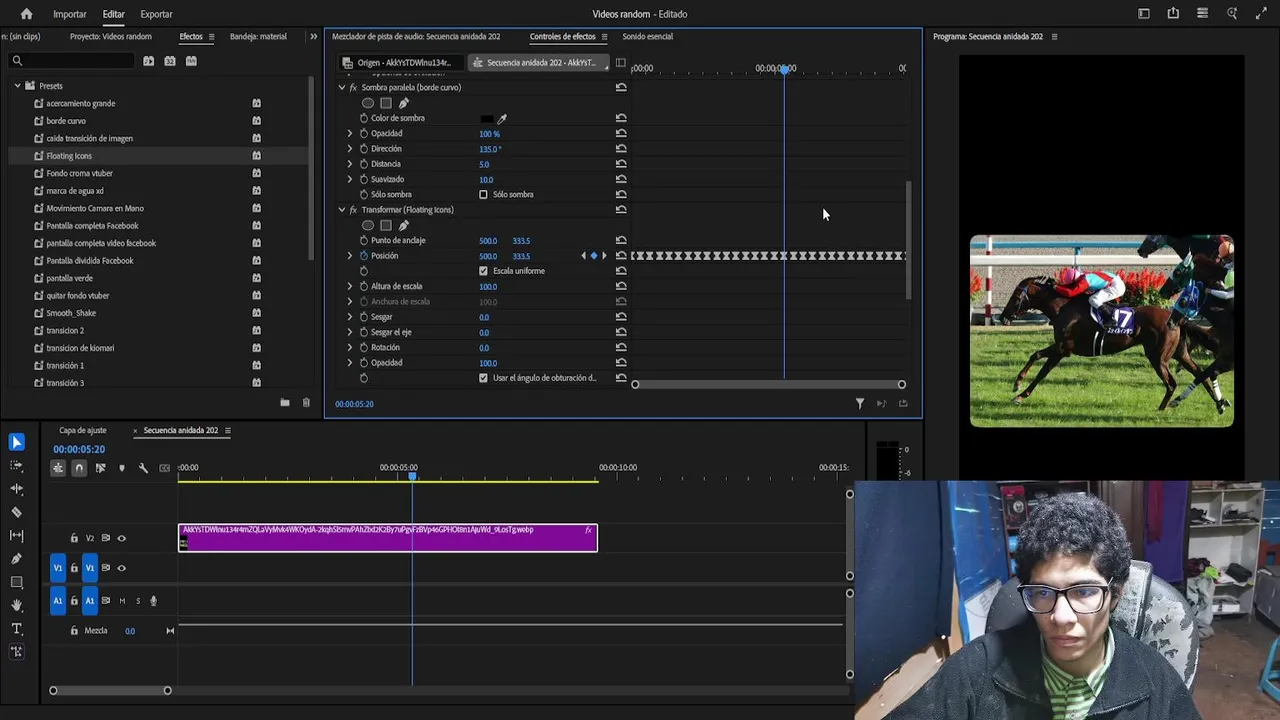This screenshot has width=1280, height=720.
Task: Click New custom bin folder icon
Action: (285, 402)
